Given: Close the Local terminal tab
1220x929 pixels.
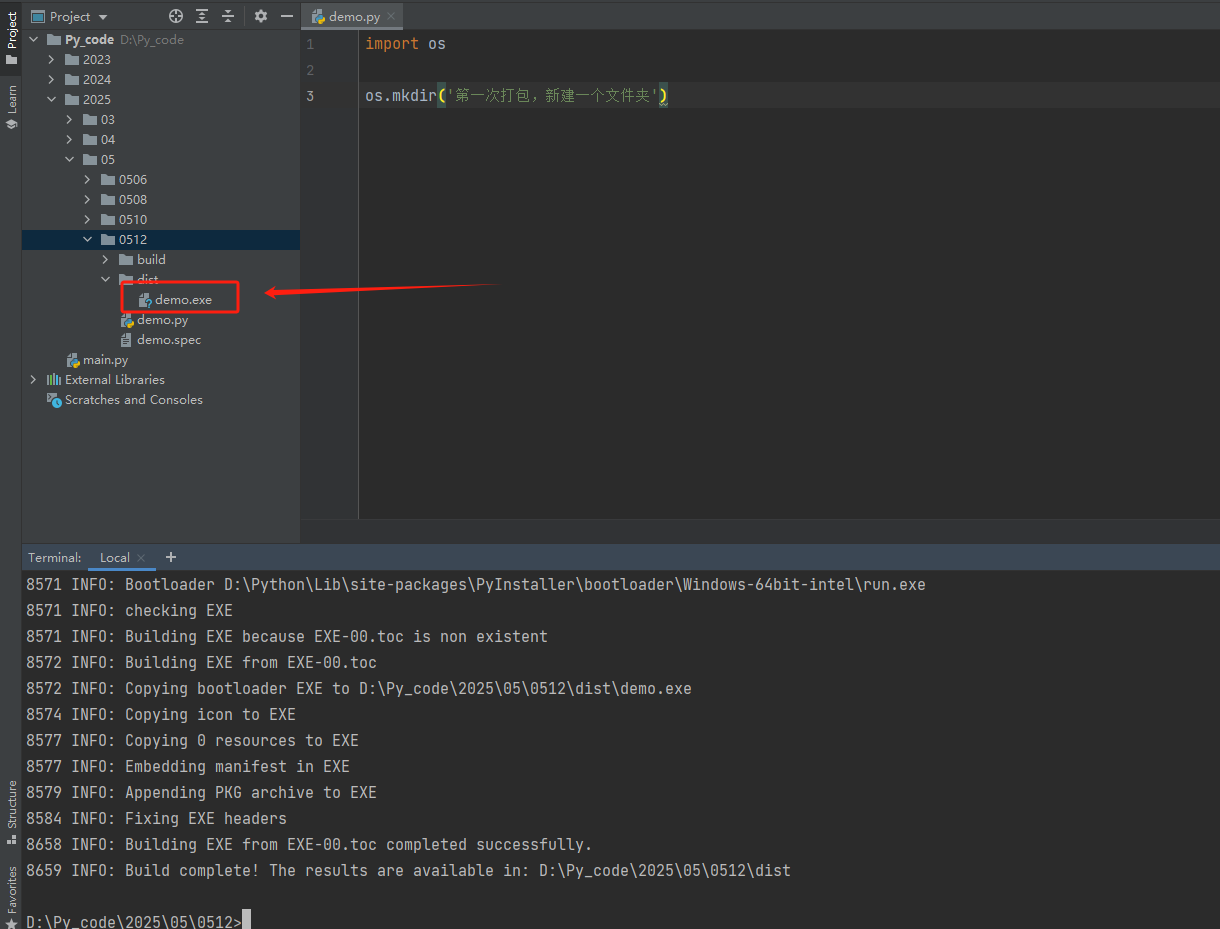Looking at the screenshot, I should [141, 558].
